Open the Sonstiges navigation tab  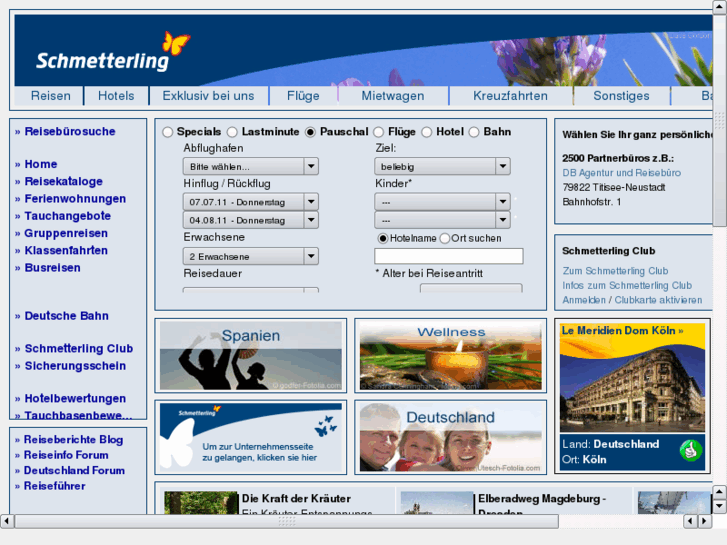(x=621, y=96)
